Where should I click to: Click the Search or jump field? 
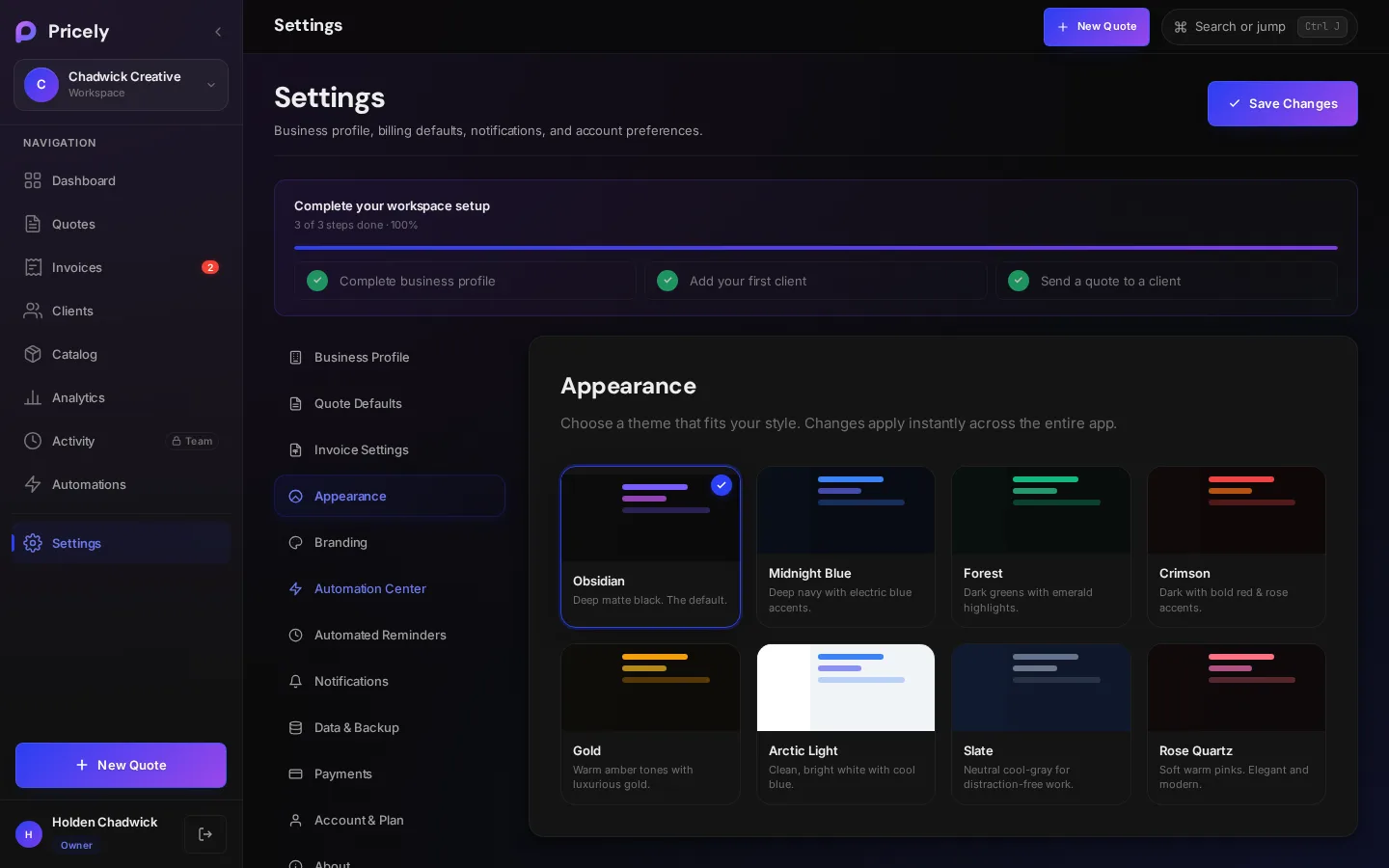(1259, 27)
